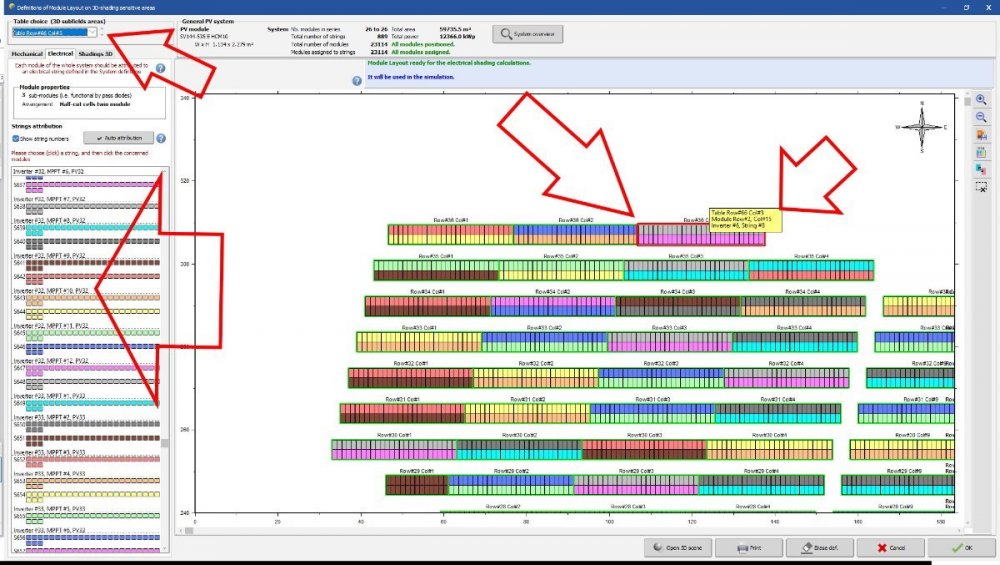Click the zoom in magnifier icon

[x=980, y=100]
